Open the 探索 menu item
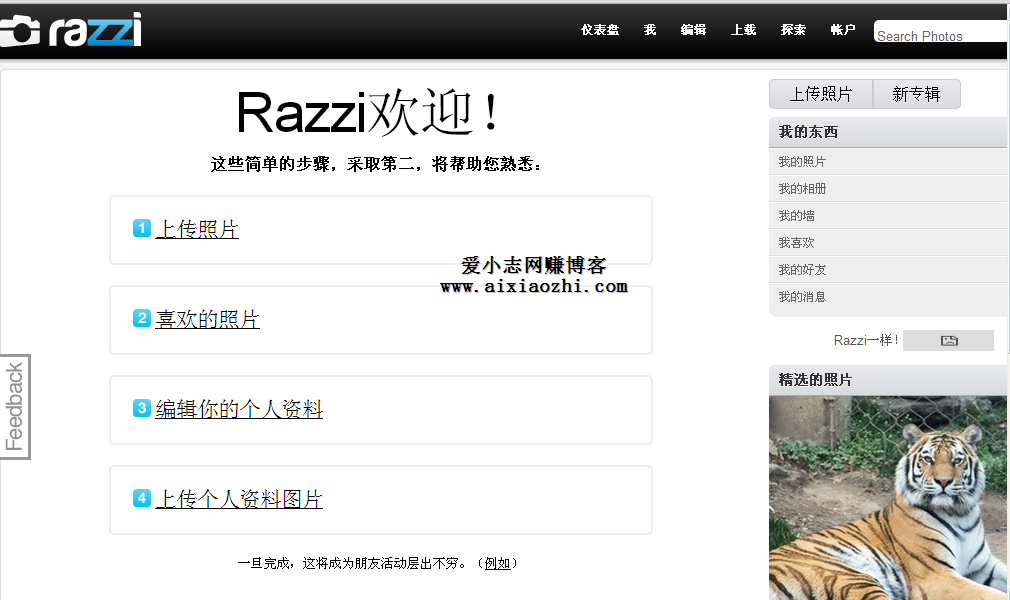The height and width of the screenshot is (600, 1010). [x=793, y=30]
